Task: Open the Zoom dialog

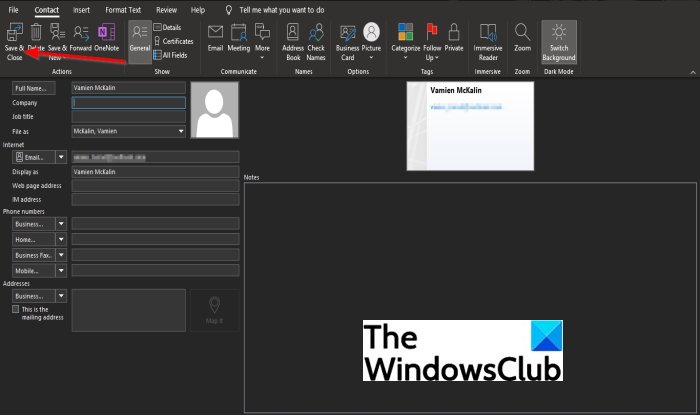Action: pyautogui.click(x=522, y=37)
